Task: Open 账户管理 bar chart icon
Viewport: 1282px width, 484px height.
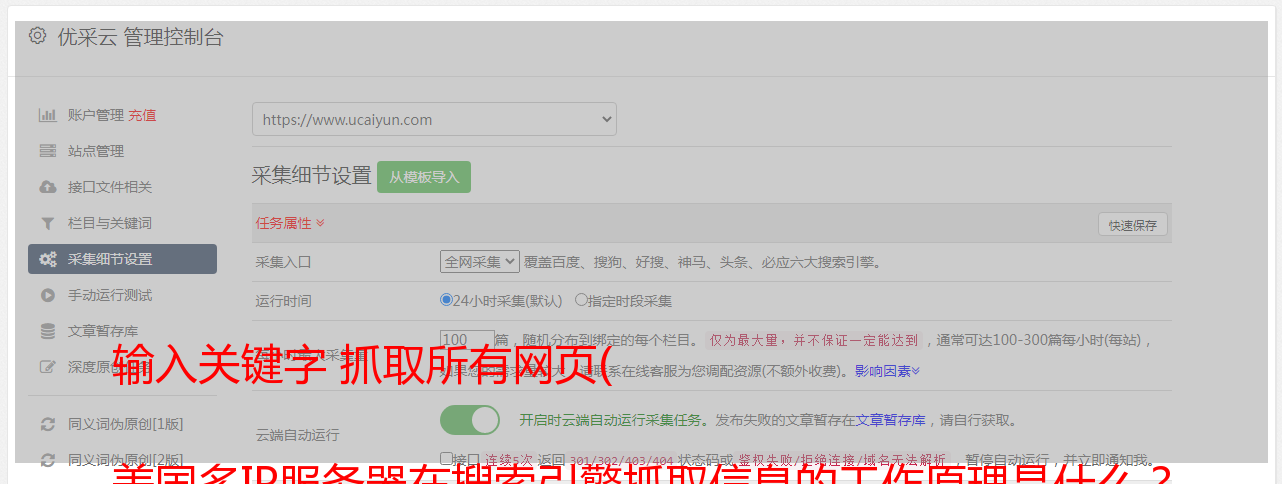Action: tap(47, 115)
